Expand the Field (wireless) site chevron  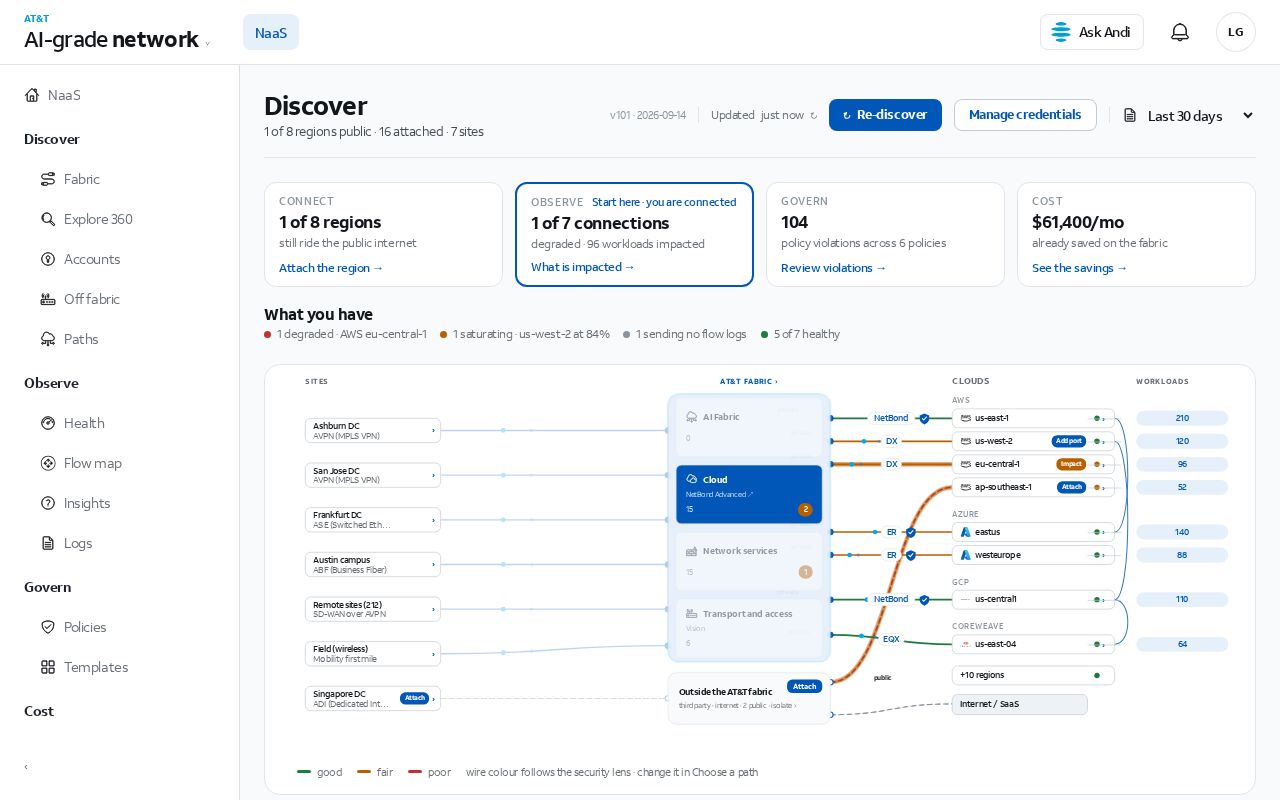pos(433,654)
